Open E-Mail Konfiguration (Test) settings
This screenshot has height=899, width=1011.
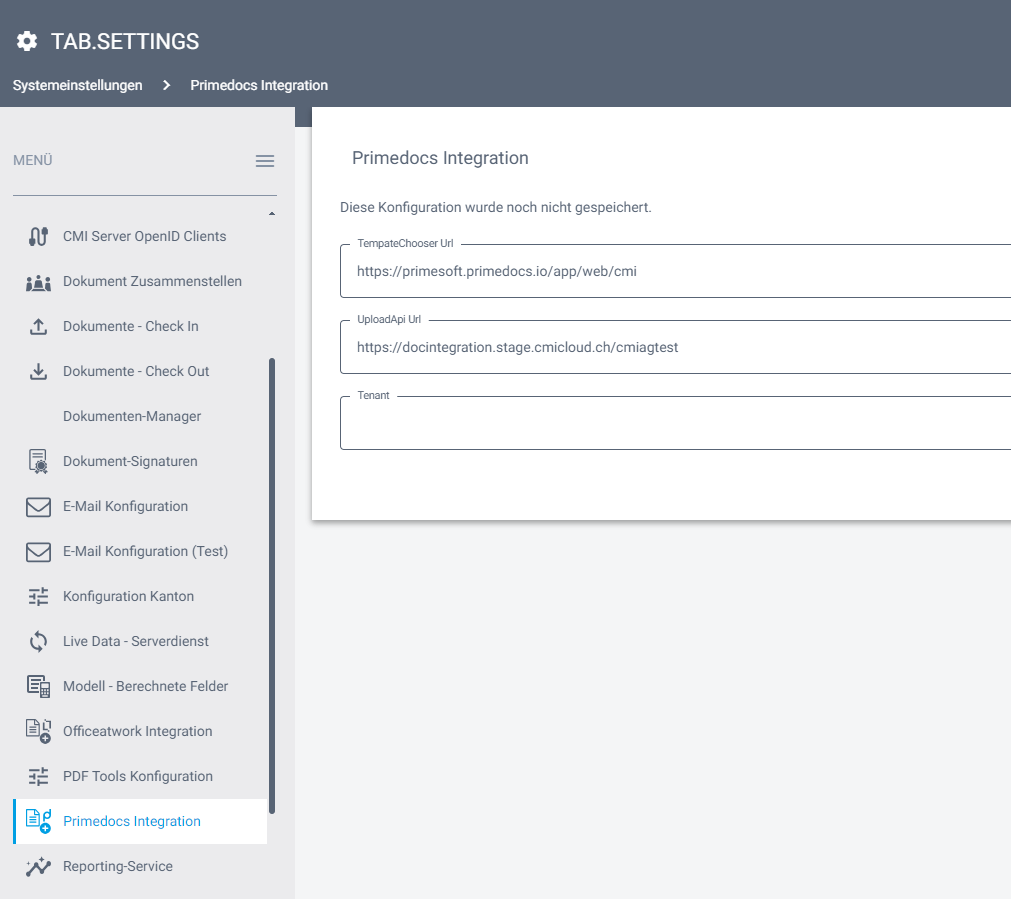click(140, 551)
